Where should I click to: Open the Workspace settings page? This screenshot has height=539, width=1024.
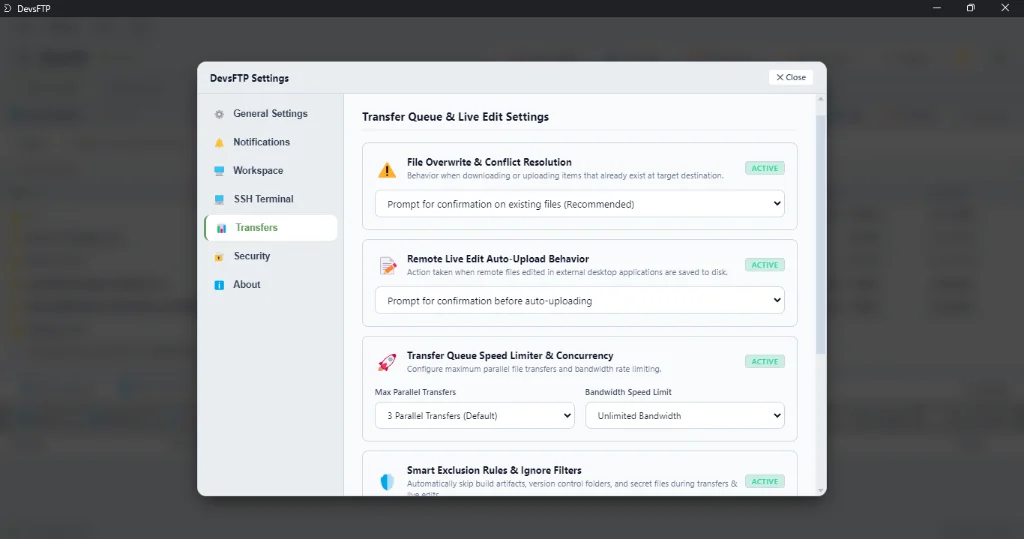click(270, 171)
